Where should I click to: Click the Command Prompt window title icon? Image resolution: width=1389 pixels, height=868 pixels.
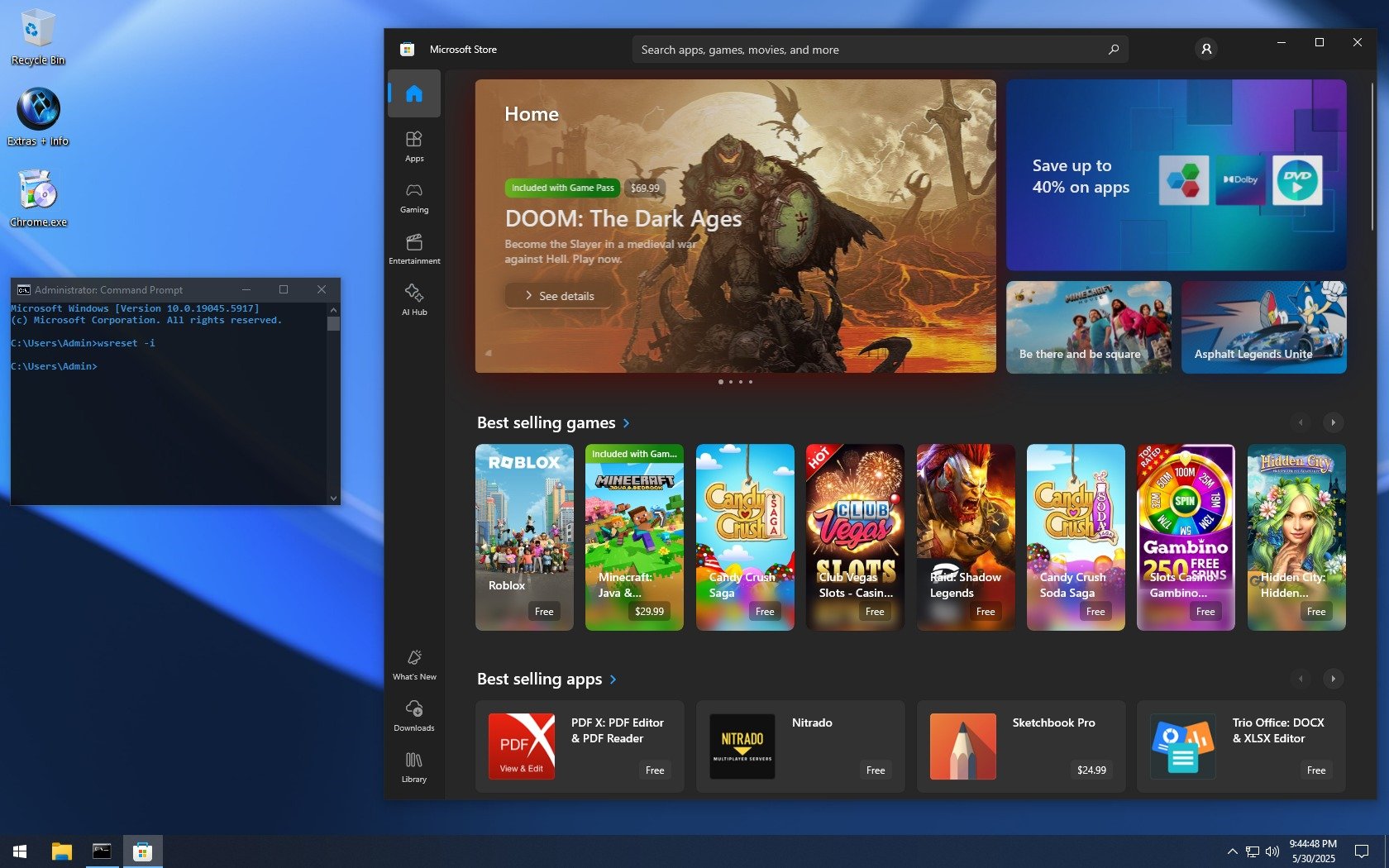point(24,290)
